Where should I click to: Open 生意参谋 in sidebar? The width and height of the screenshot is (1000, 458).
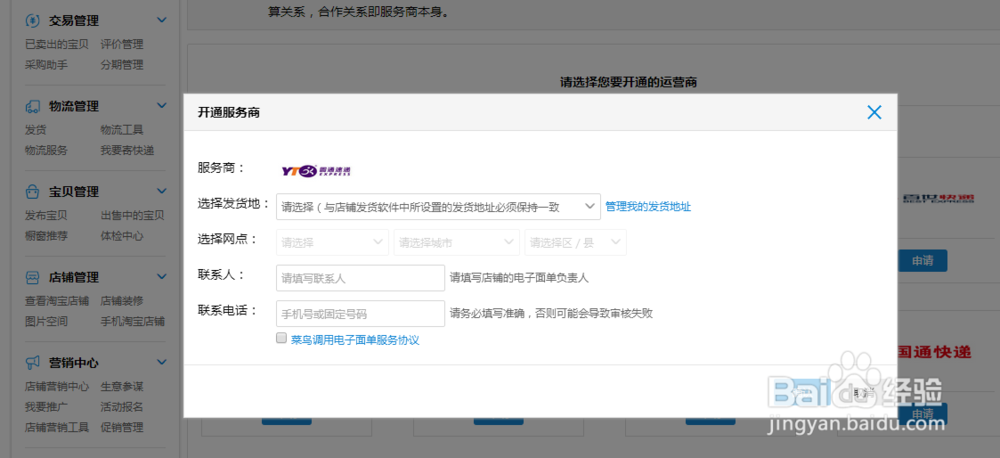(x=122, y=386)
